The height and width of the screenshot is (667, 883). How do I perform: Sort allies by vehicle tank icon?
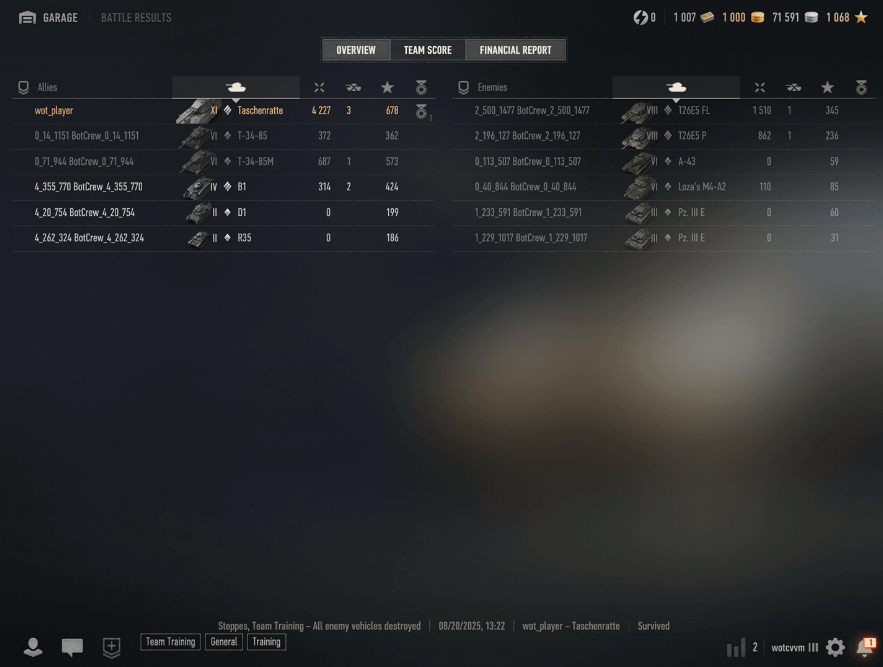click(x=235, y=87)
